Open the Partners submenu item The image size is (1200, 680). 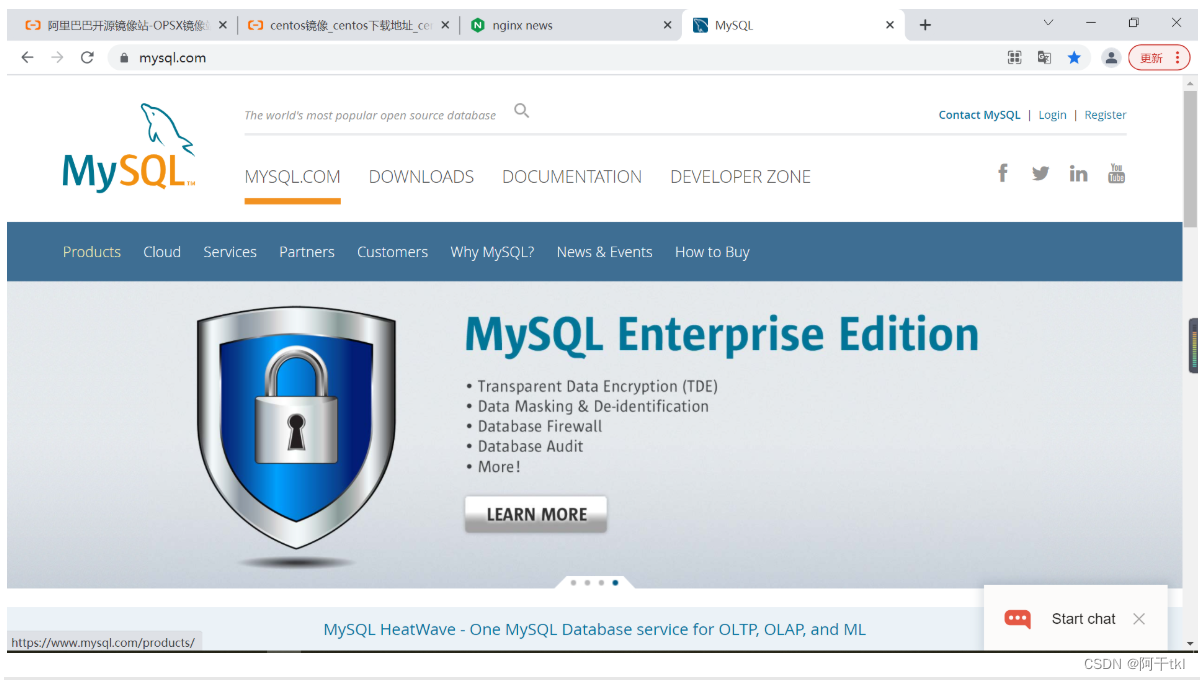[307, 252]
